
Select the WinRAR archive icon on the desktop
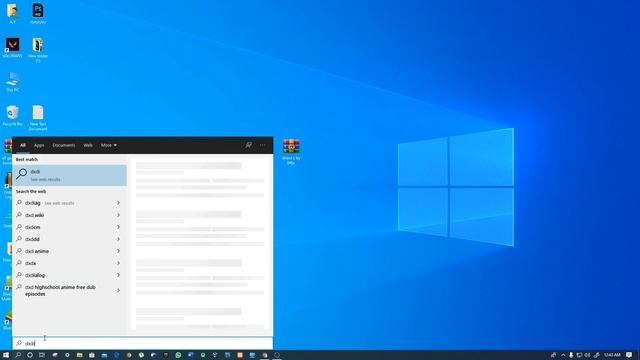point(291,151)
